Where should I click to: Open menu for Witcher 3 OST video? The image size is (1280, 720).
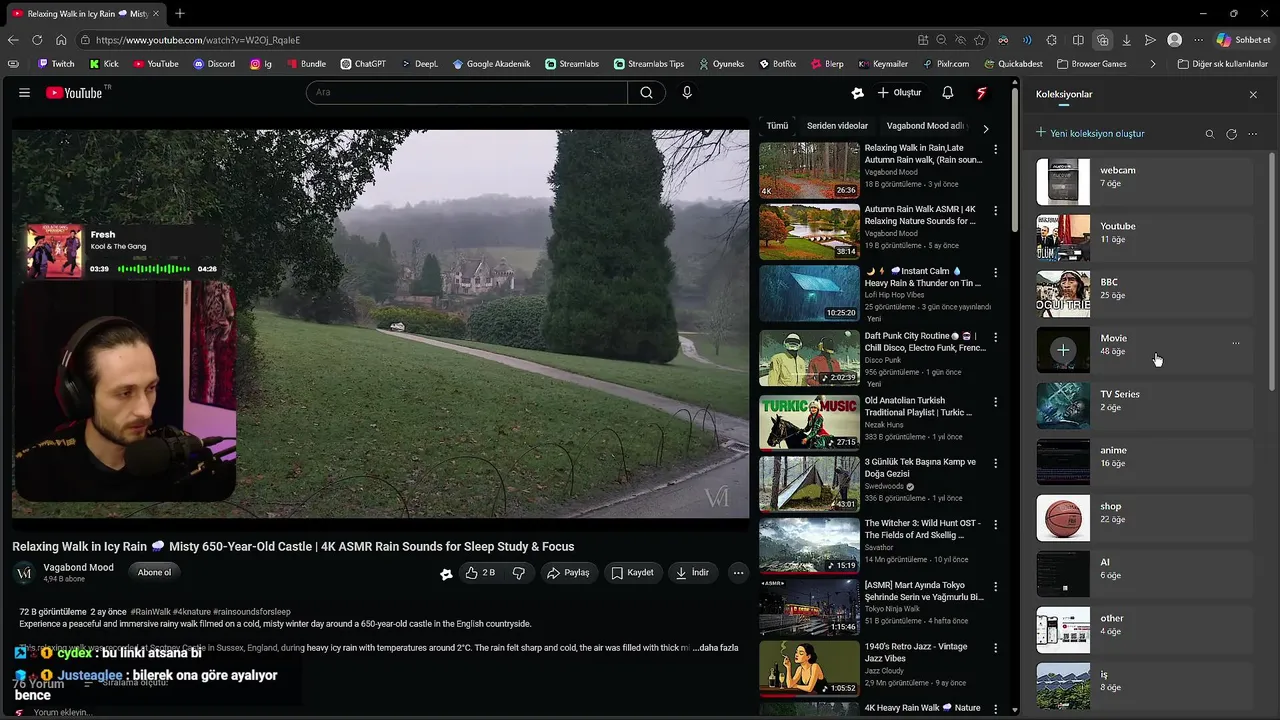coord(995,524)
